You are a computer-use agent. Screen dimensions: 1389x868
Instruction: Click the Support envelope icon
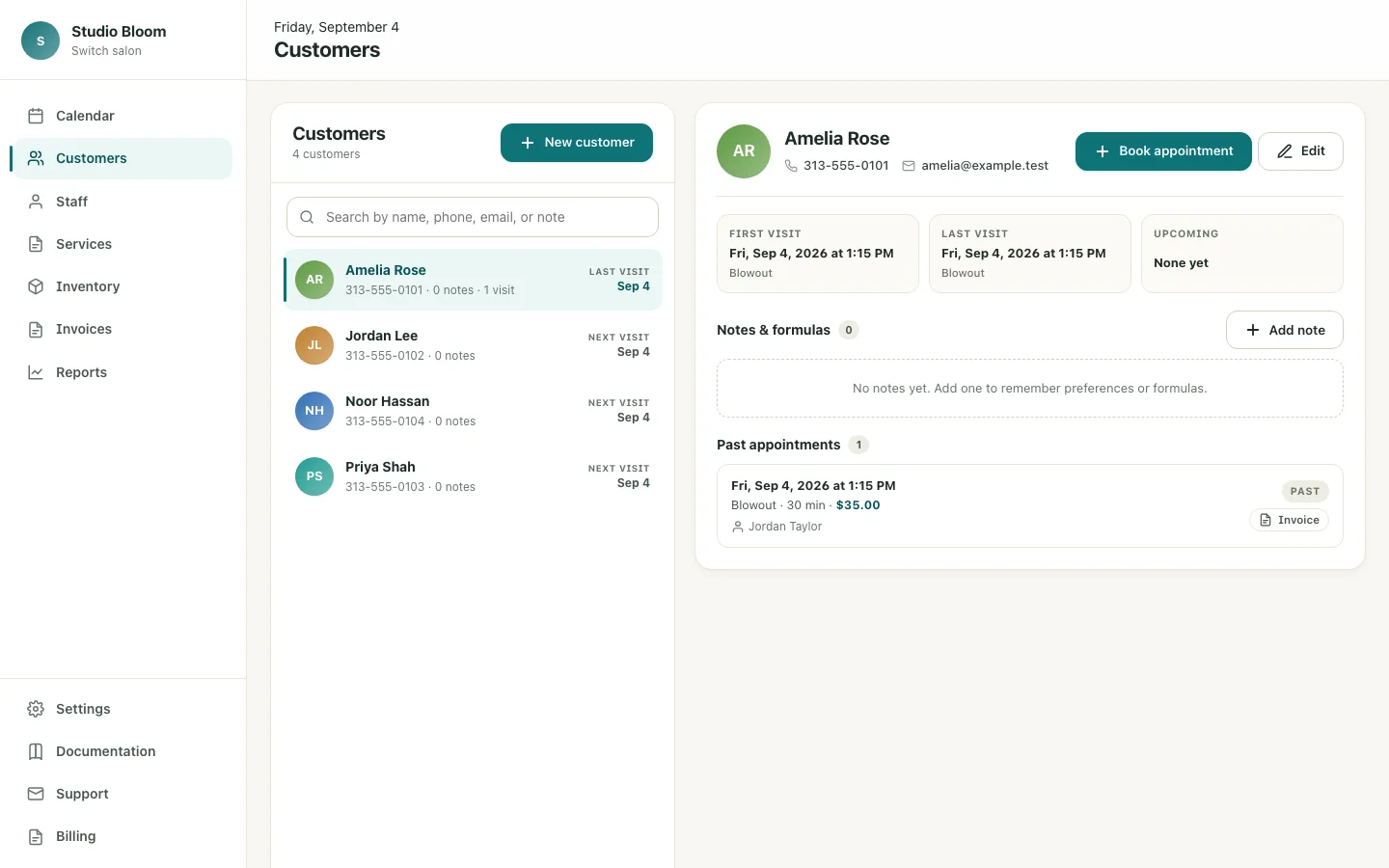pyautogui.click(x=36, y=794)
